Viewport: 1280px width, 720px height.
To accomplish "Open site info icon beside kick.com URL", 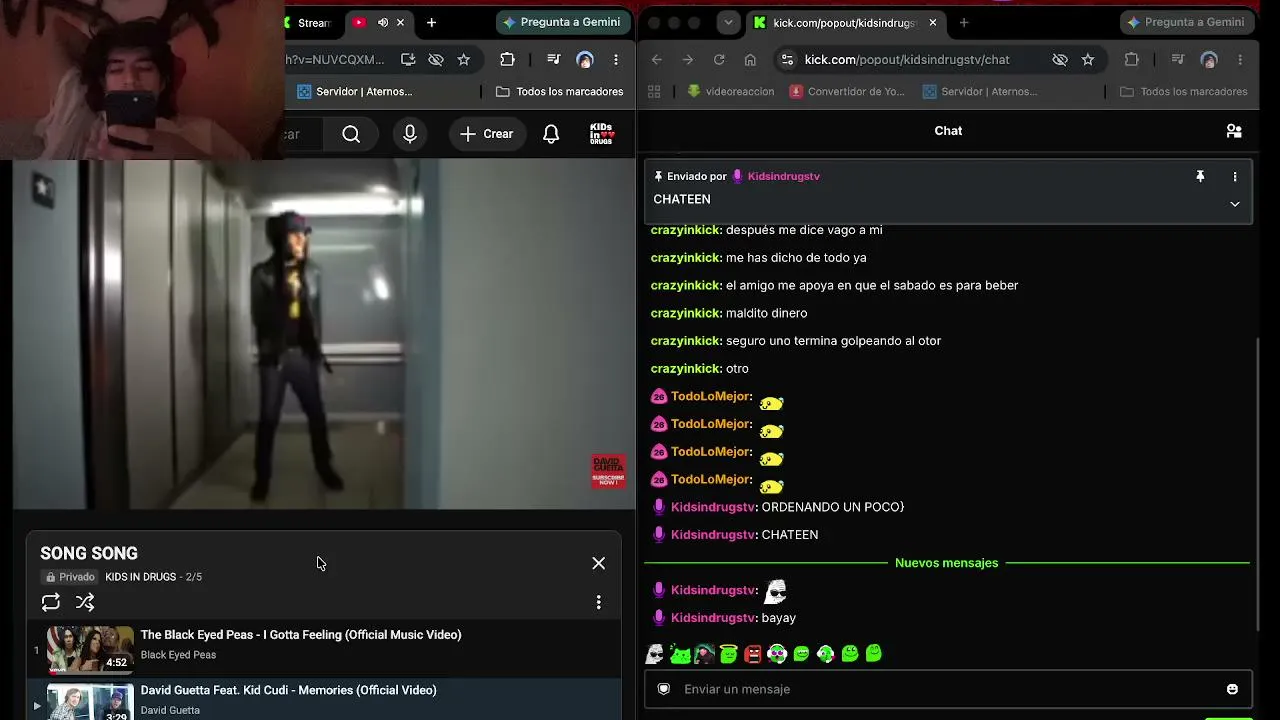I will 787,60.
